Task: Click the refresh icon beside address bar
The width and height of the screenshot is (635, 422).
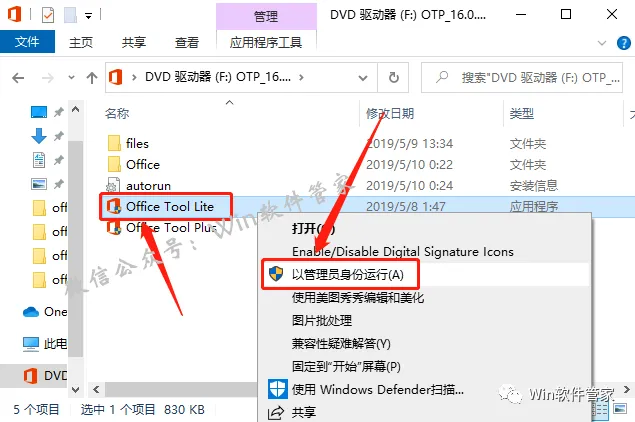Action: click(393, 77)
